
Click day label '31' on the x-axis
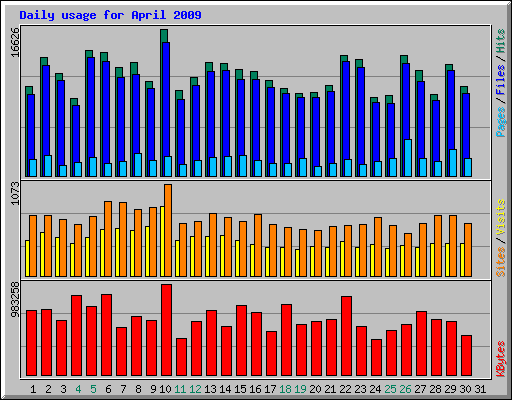pyautogui.click(x=480, y=389)
